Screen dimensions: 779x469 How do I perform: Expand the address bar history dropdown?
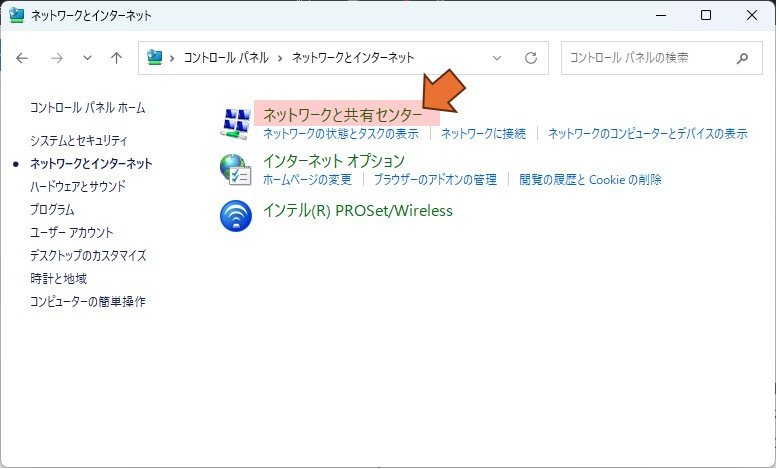click(498, 58)
